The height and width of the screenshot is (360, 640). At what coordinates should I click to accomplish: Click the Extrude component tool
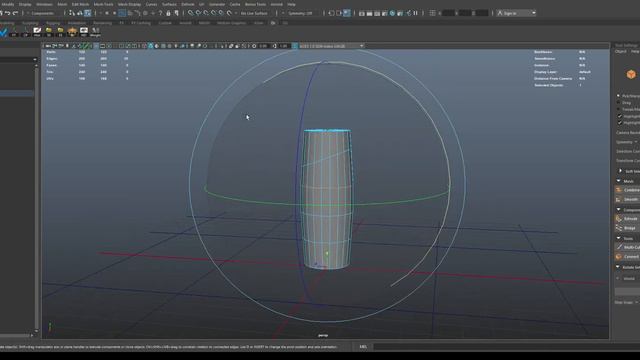tap(628, 219)
